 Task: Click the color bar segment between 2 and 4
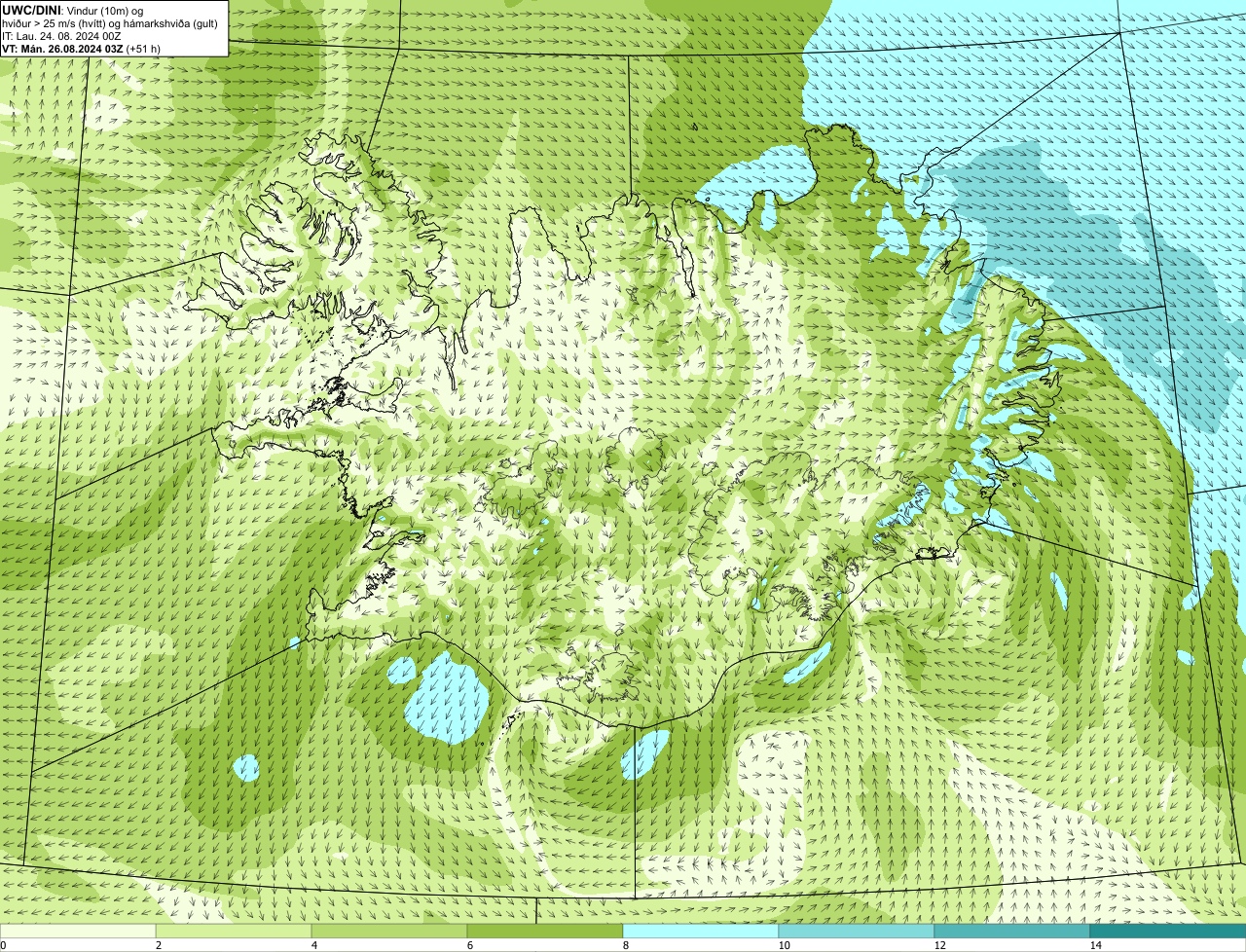234,931
